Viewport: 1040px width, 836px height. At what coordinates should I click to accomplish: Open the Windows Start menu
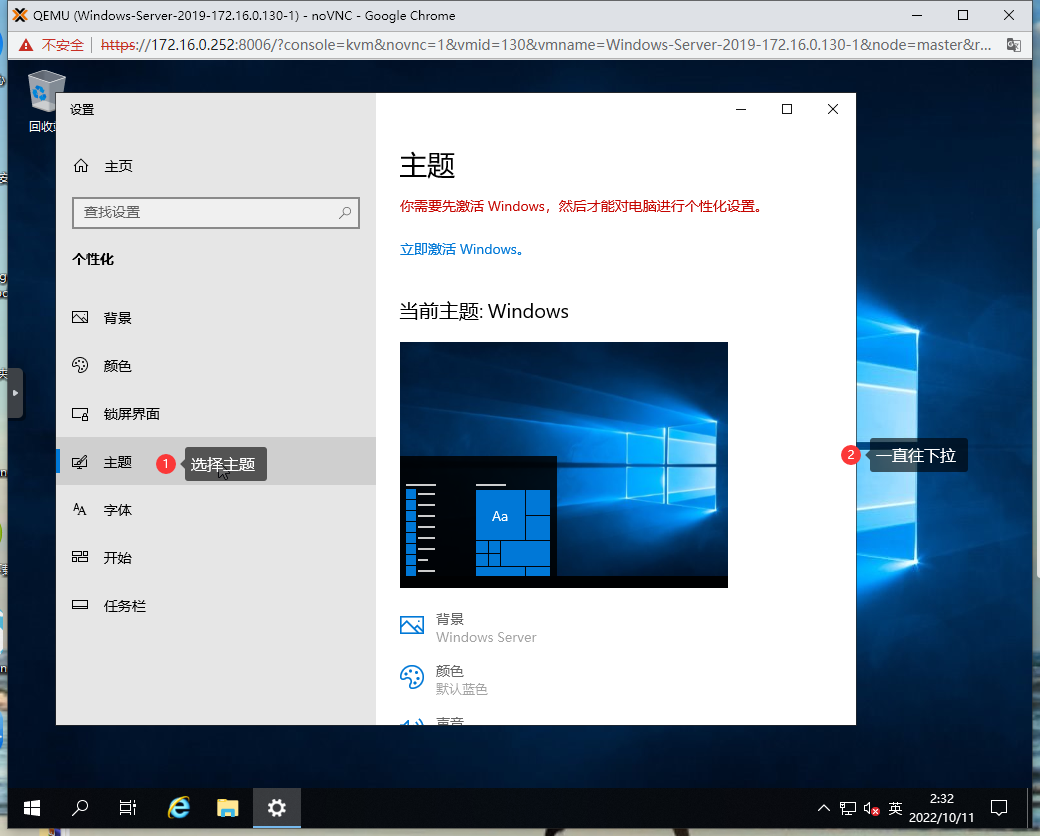click(32, 807)
